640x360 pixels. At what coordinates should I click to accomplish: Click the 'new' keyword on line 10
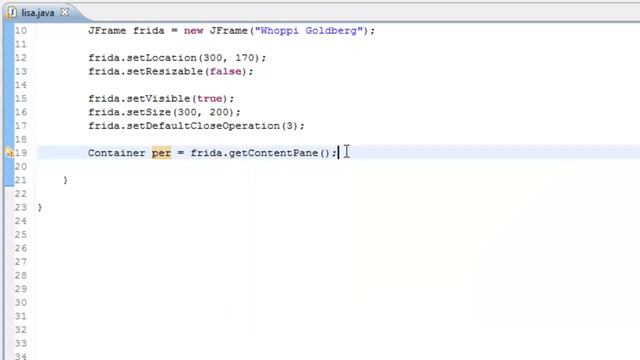[193, 31]
